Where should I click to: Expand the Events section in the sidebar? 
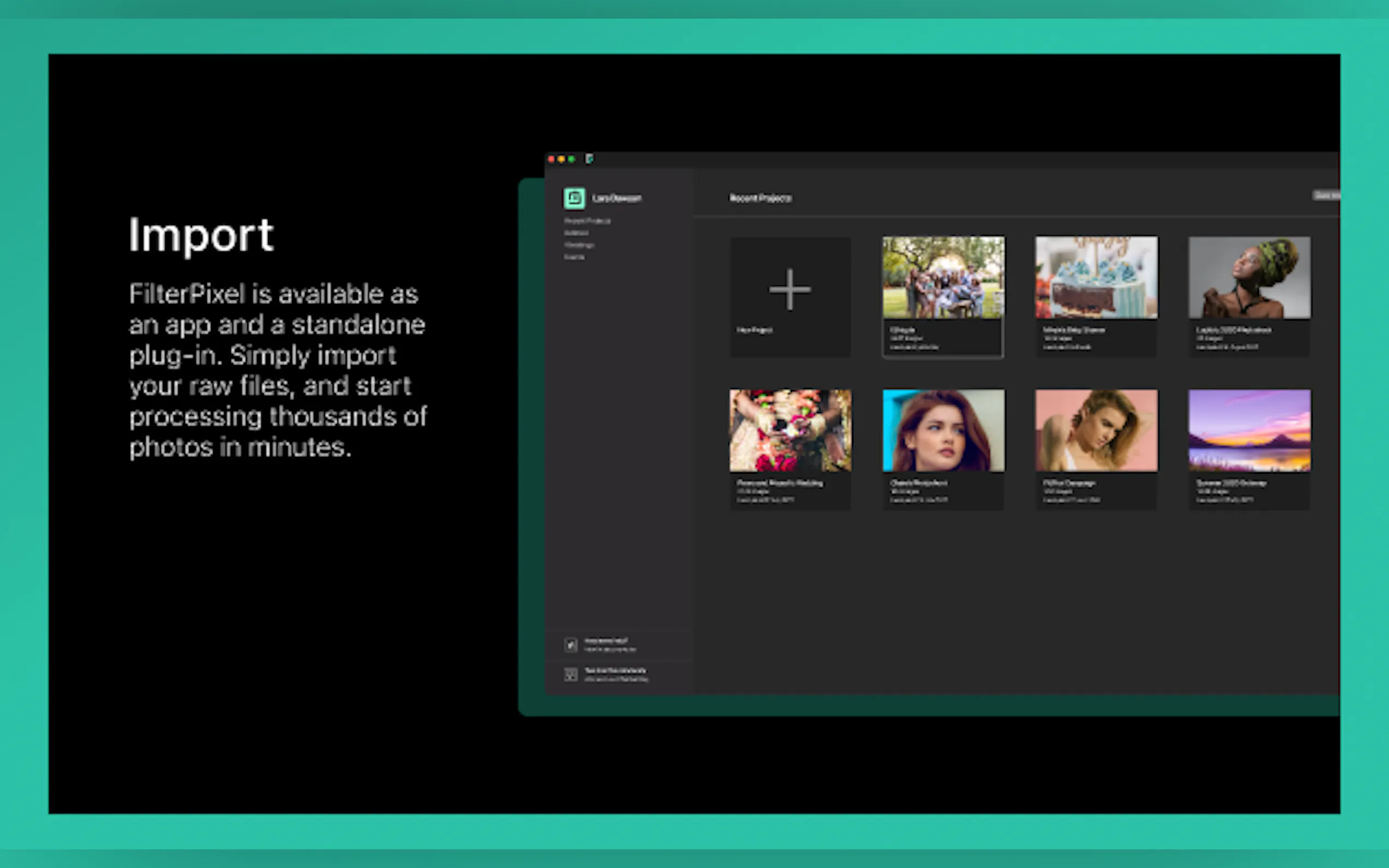(574, 256)
